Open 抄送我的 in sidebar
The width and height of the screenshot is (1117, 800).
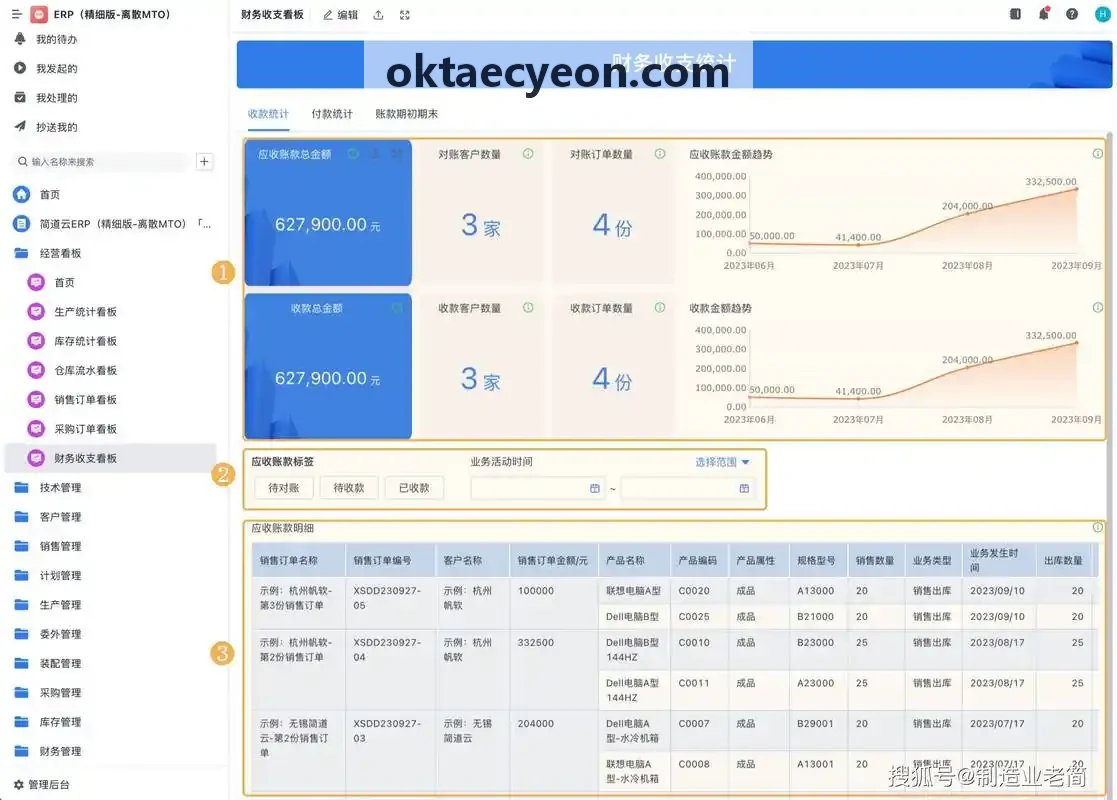pyautogui.click(x=56, y=127)
